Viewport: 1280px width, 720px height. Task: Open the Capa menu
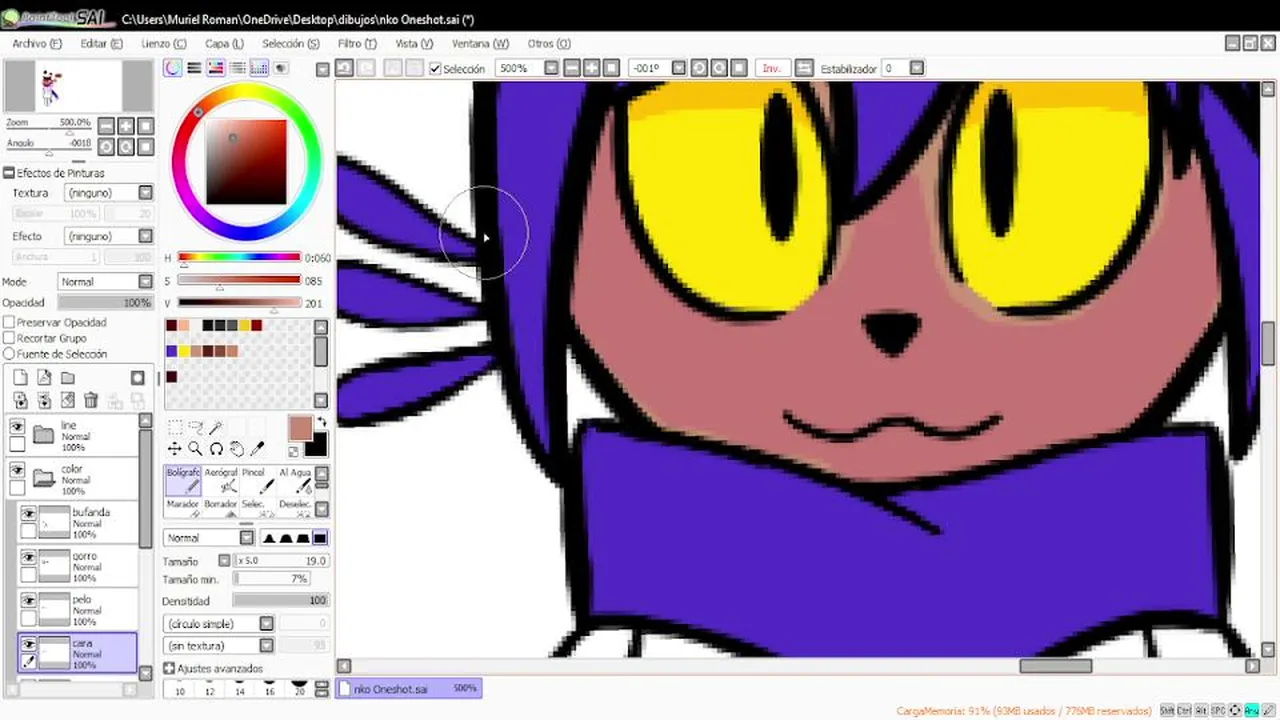[224, 43]
